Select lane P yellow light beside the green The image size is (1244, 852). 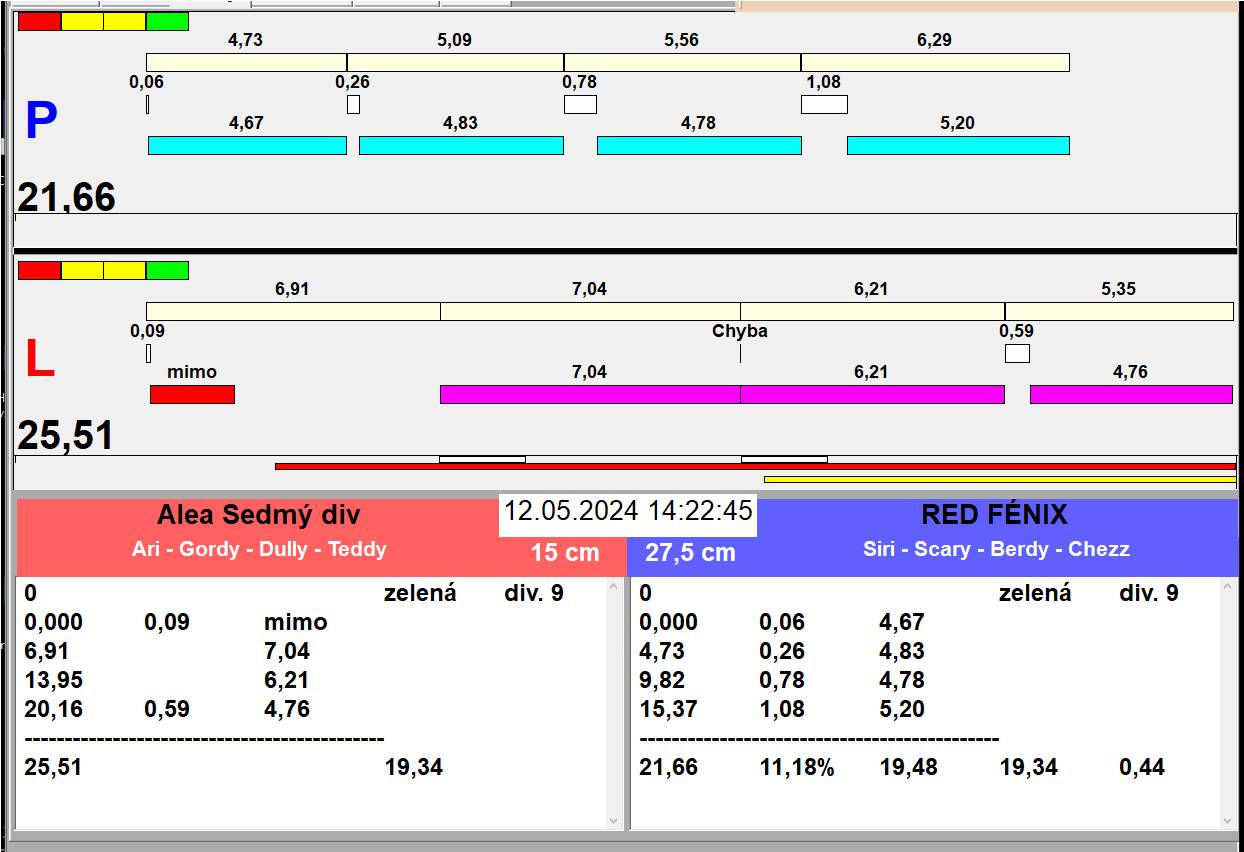pos(125,21)
